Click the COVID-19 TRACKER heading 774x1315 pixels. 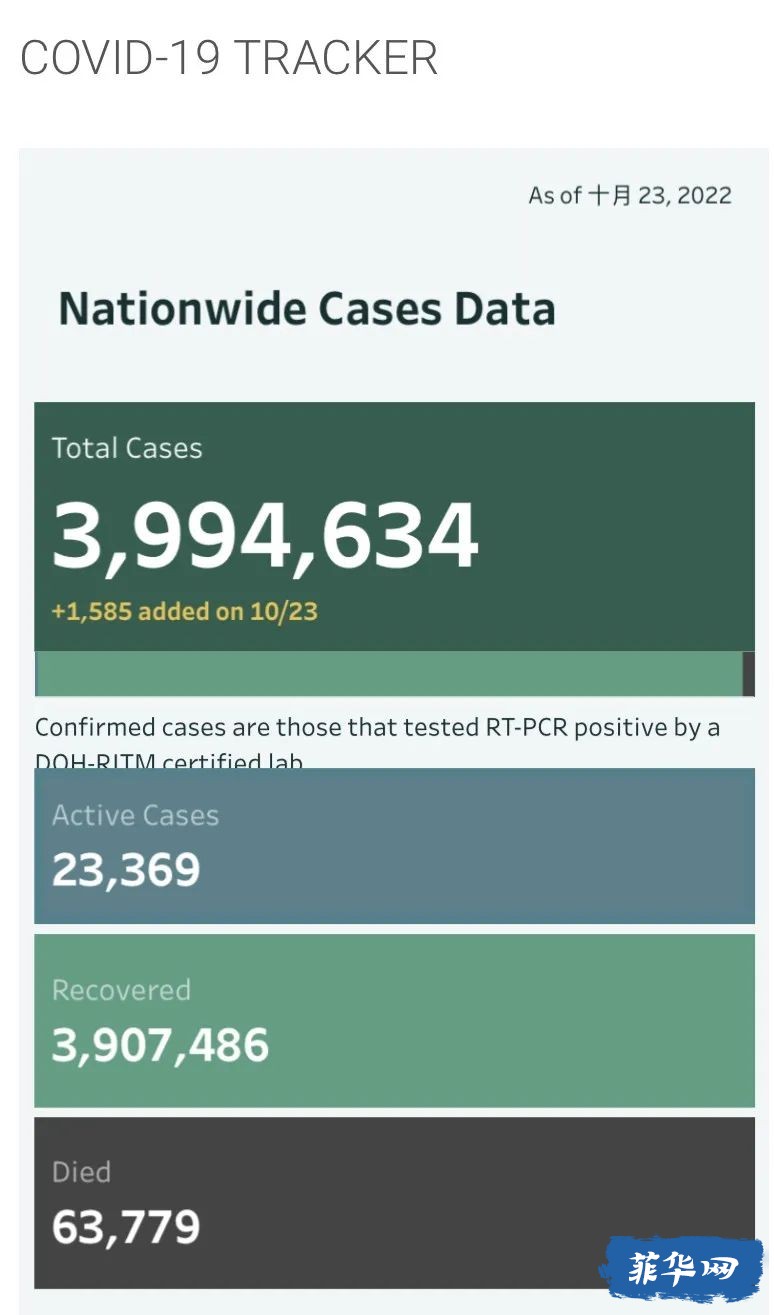point(229,58)
